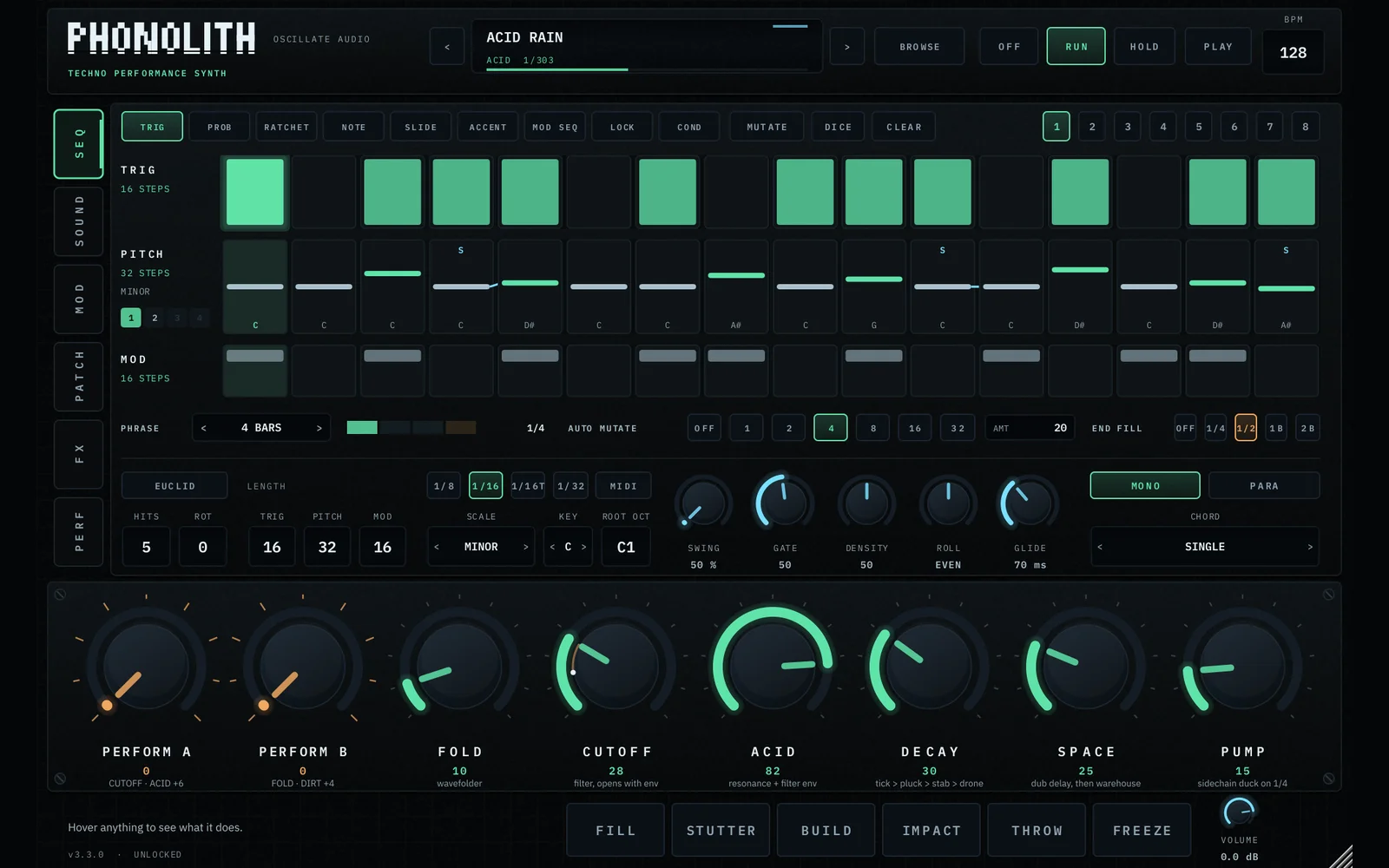Trigger the STUTTER performance button
The width and height of the screenshot is (1389, 868).
coord(721,831)
